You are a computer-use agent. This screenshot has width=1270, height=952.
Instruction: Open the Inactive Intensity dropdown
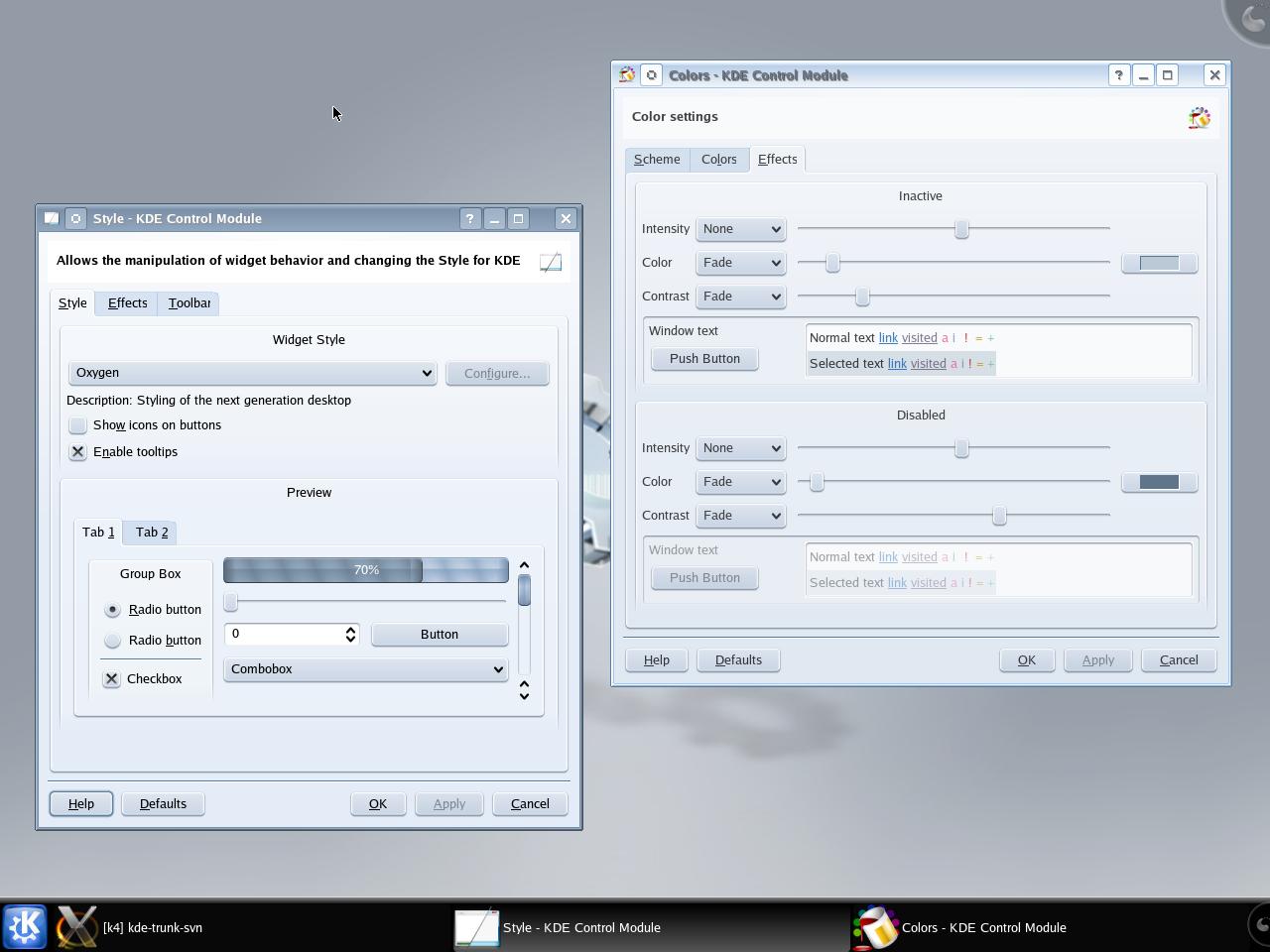(x=740, y=229)
